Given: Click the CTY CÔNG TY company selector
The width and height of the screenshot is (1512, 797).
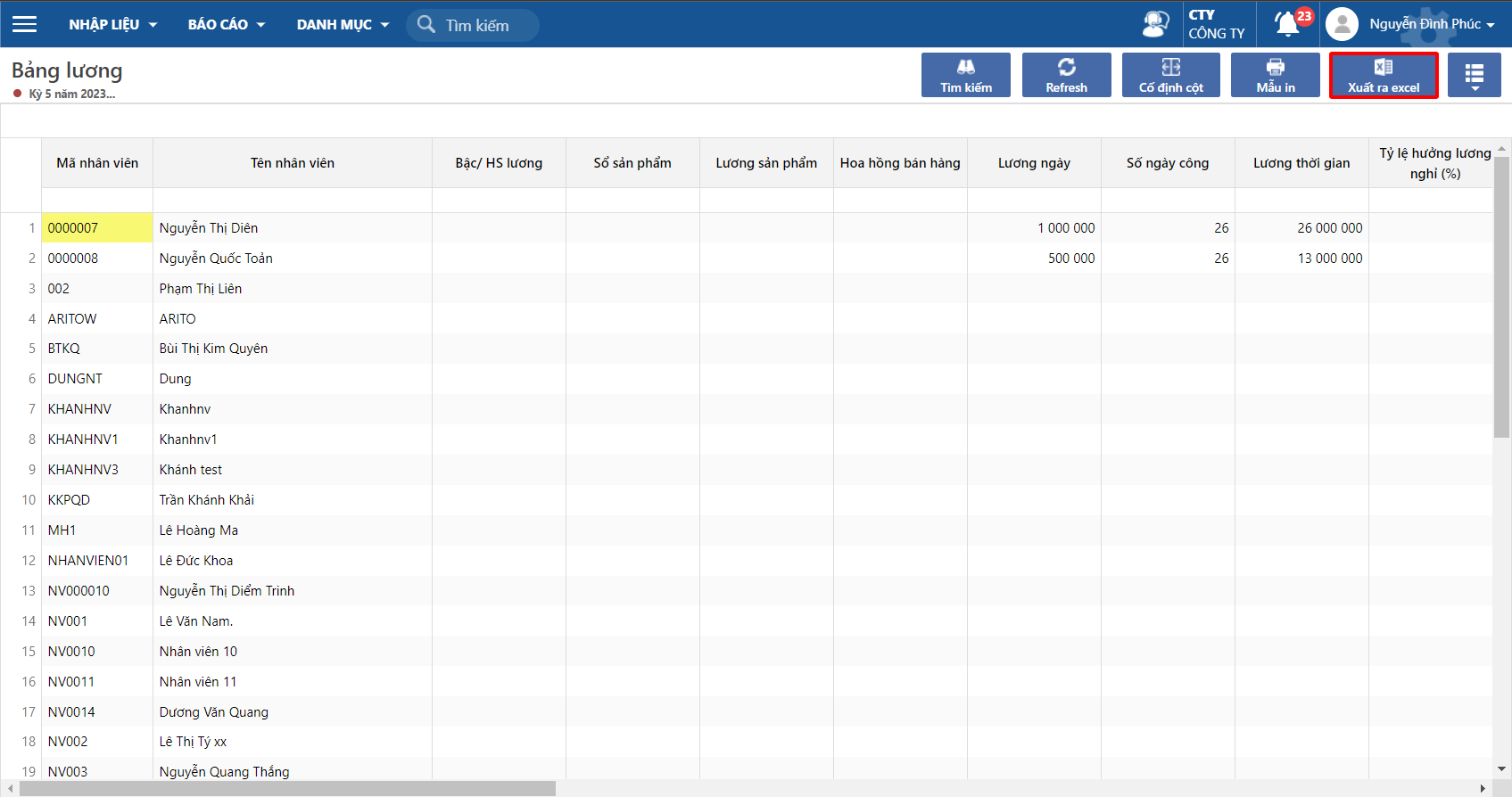Looking at the screenshot, I should pos(1216,24).
